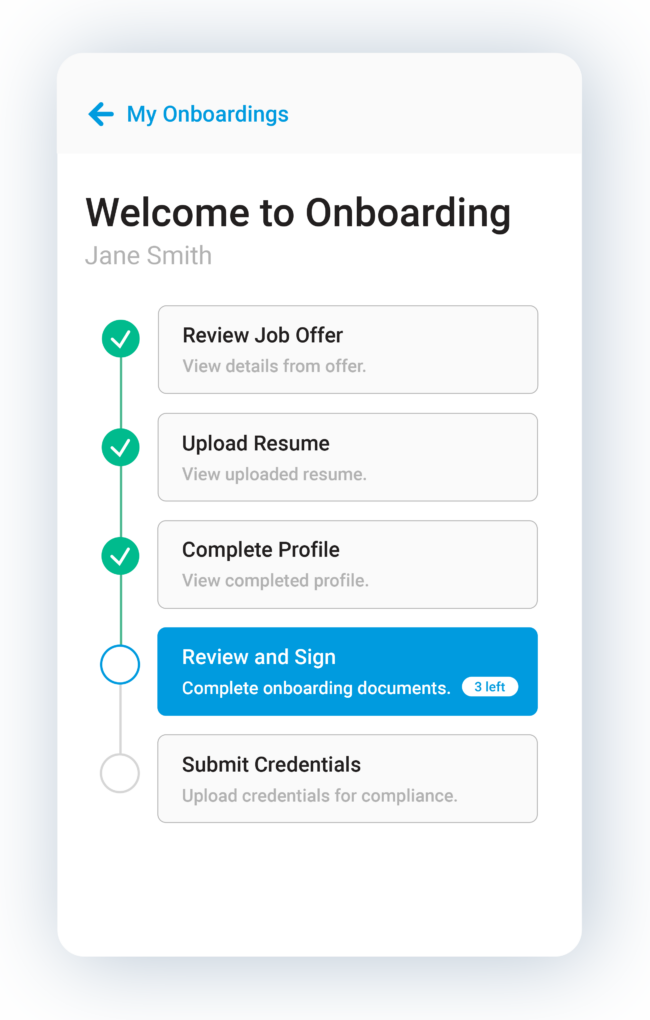Click the View details from offer text
The image size is (650, 1020).
tap(274, 366)
